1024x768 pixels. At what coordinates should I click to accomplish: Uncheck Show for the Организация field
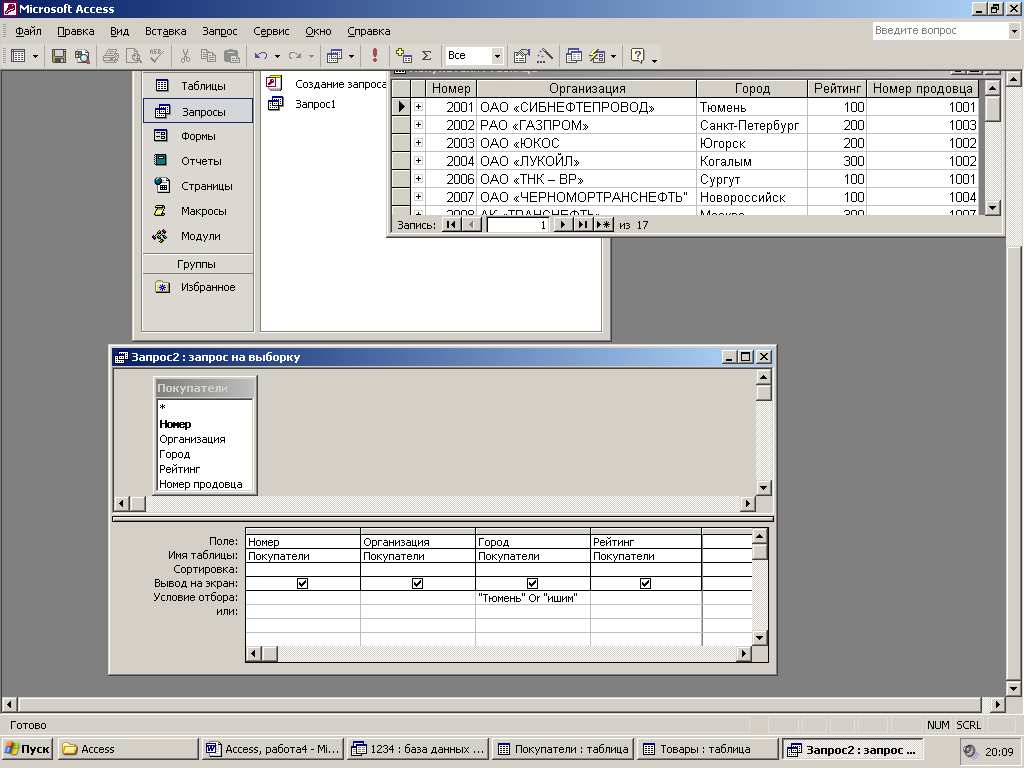point(417,583)
